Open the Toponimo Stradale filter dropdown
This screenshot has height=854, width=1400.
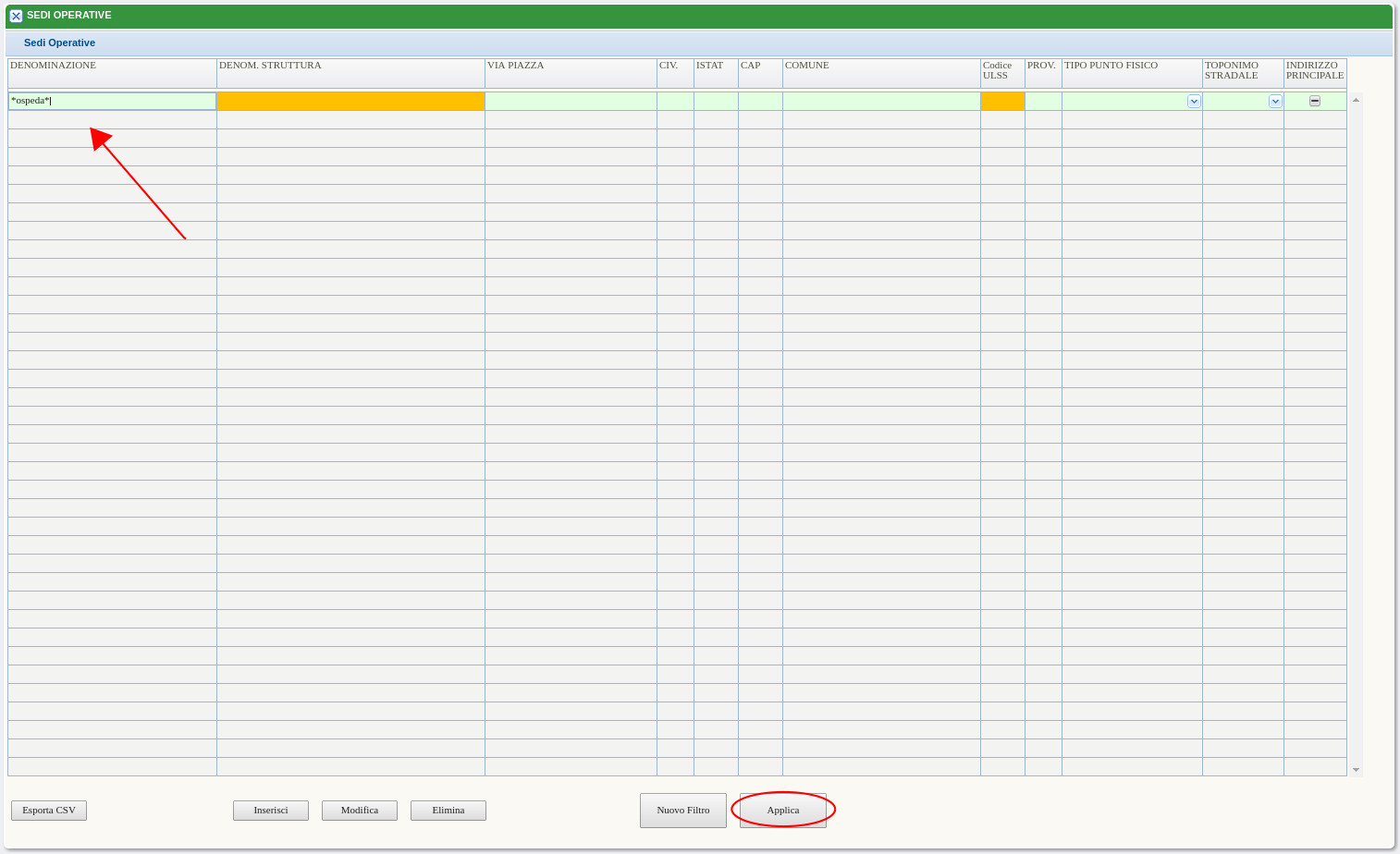pyautogui.click(x=1275, y=102)
